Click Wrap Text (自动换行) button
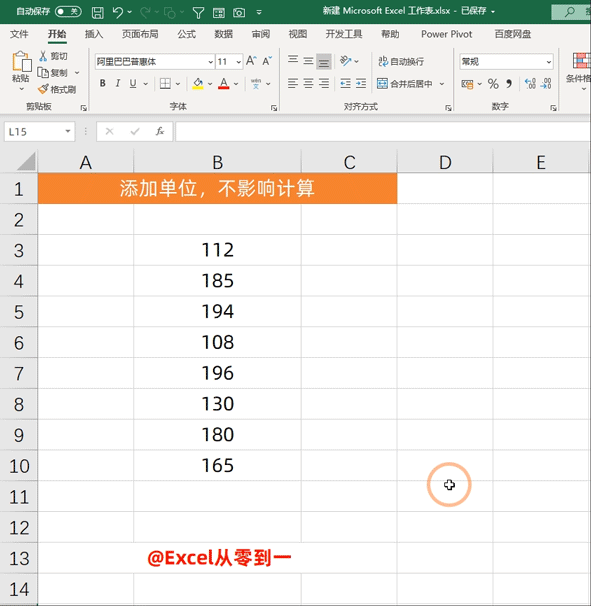Screen dimensions: 591x606 pyautogui.click(x=401, y=61)
